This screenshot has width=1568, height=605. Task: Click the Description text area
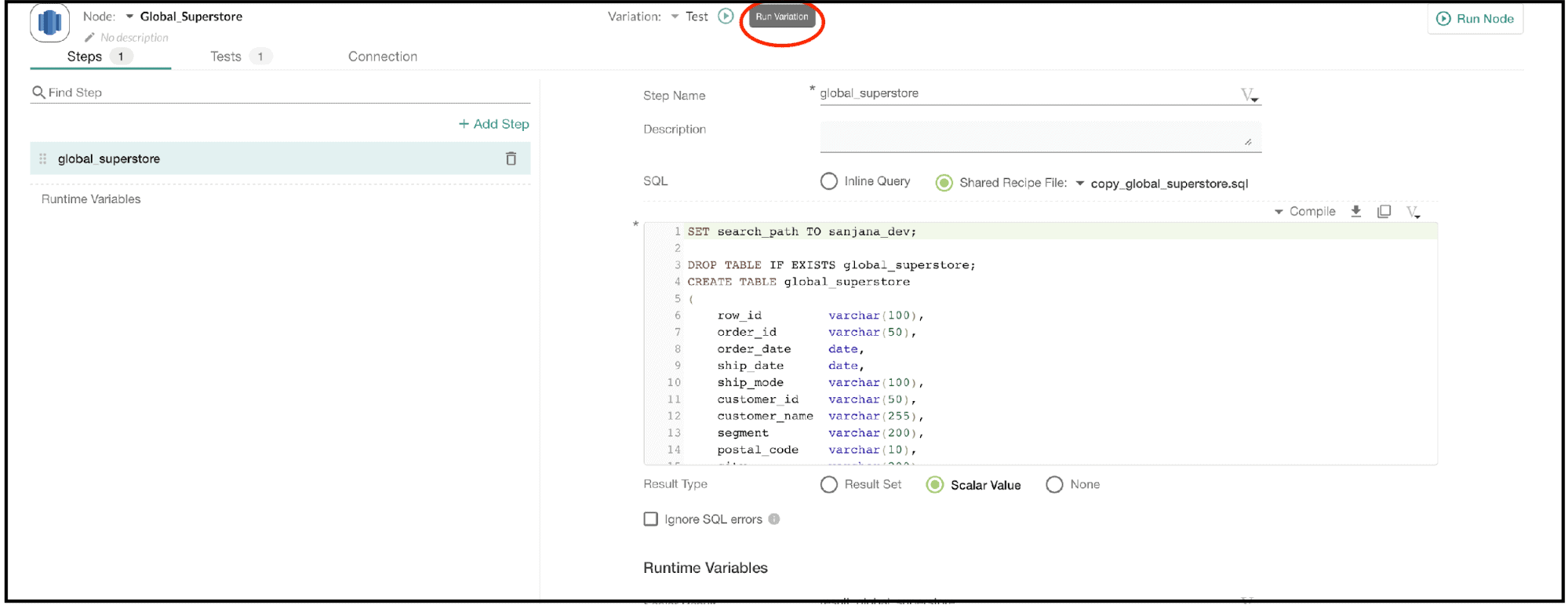1040,137
